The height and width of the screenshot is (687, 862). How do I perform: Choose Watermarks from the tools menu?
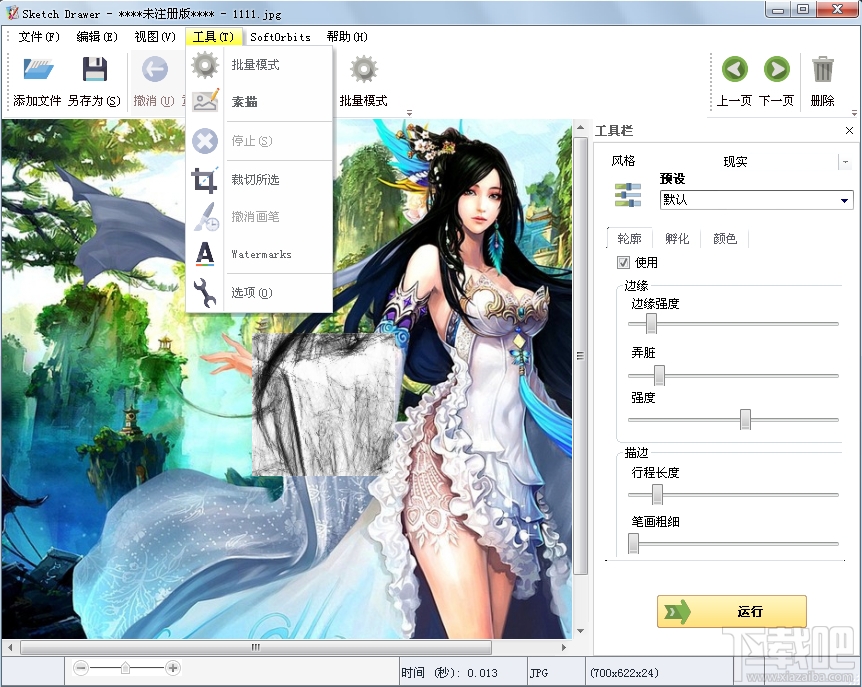pyautogui.click(x=259, y=254)
